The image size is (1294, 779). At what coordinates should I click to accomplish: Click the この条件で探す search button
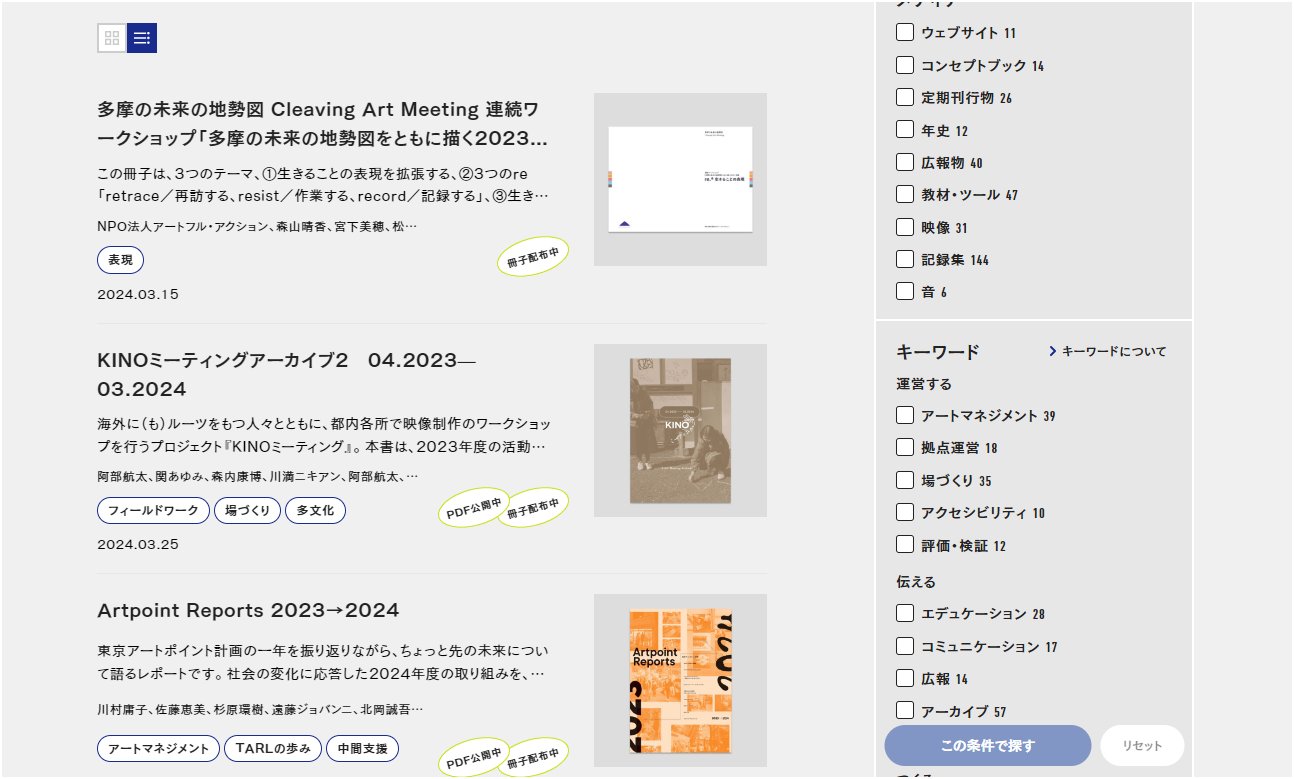coord(987,746)
